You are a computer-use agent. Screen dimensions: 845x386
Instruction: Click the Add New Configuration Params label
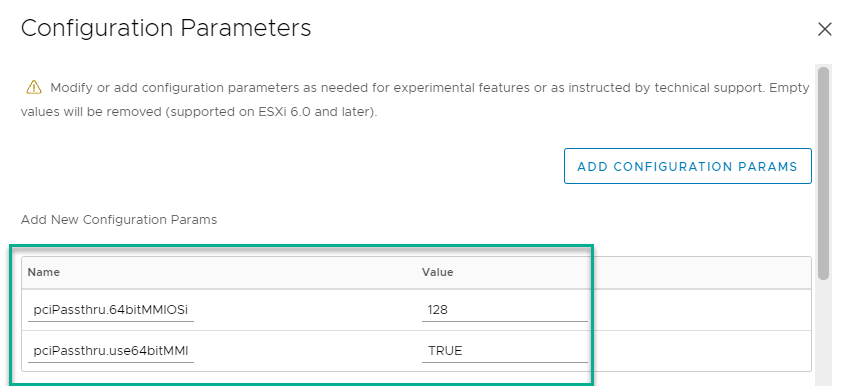click(x=119, y=220)
